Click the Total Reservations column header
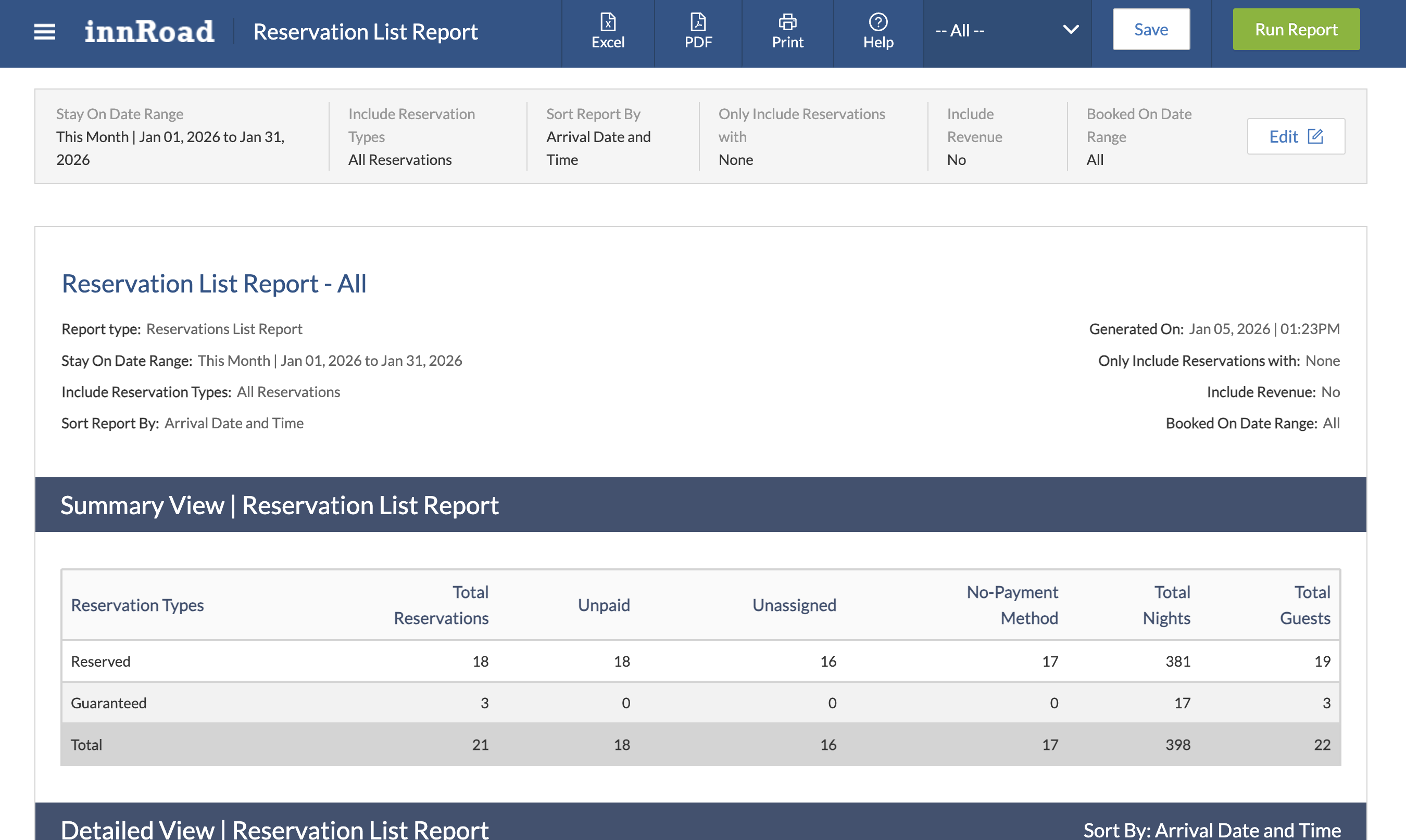1406x840 pixels. (441, 605)
